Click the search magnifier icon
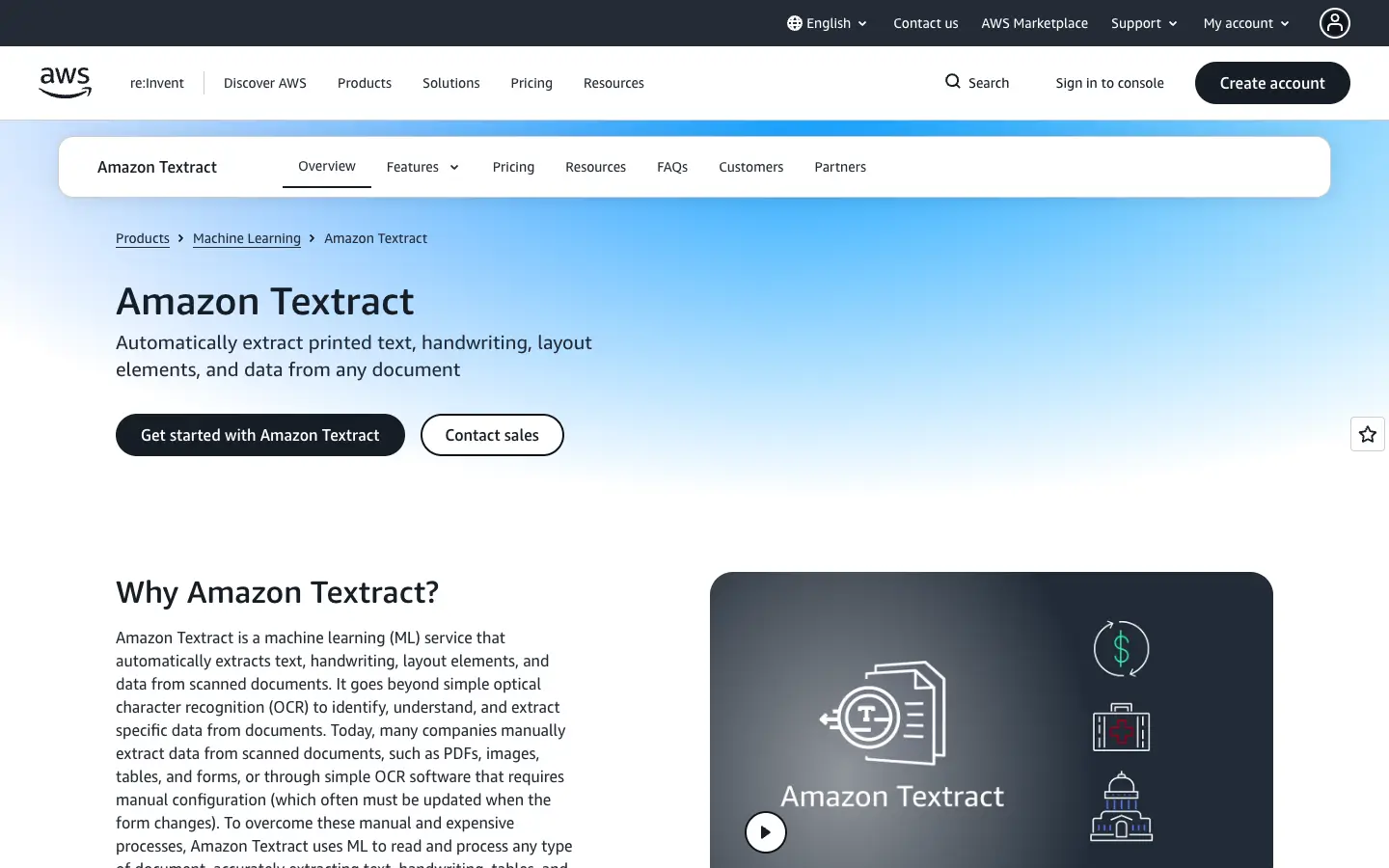The image size is (1389, 868). click(x=953, y=82)
